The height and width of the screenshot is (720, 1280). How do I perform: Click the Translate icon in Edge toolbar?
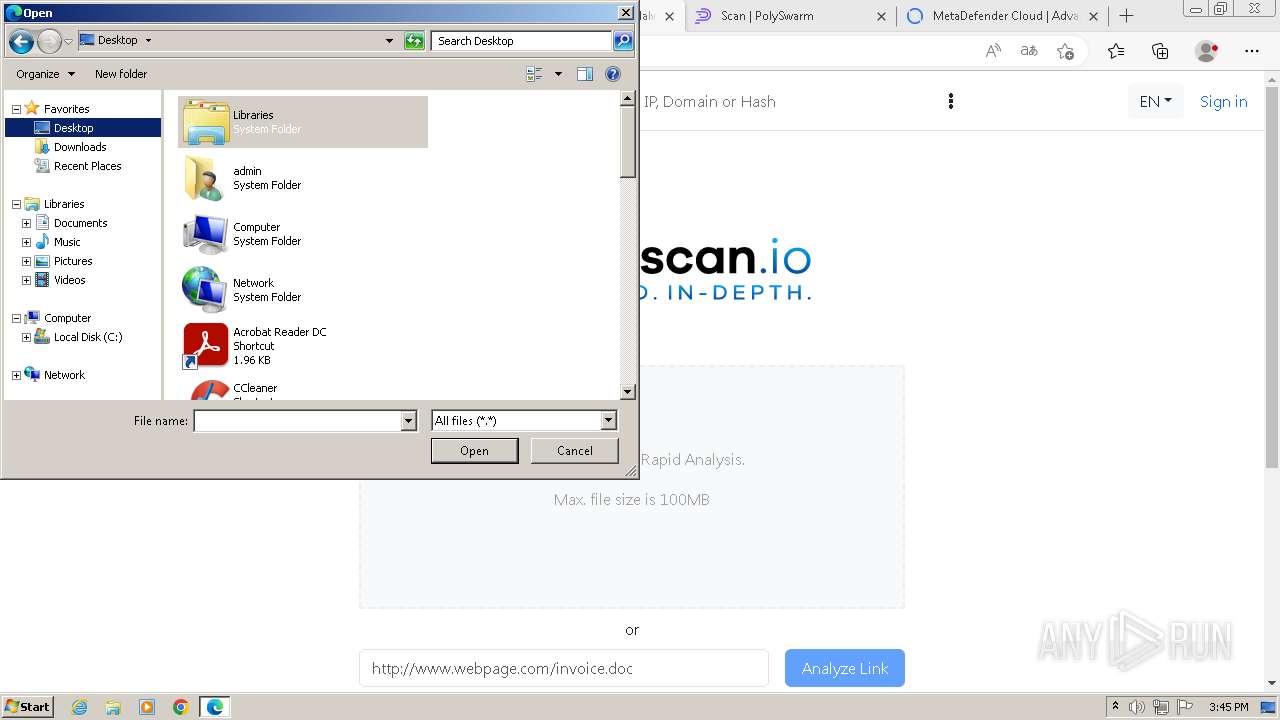tap(1029, 51)
